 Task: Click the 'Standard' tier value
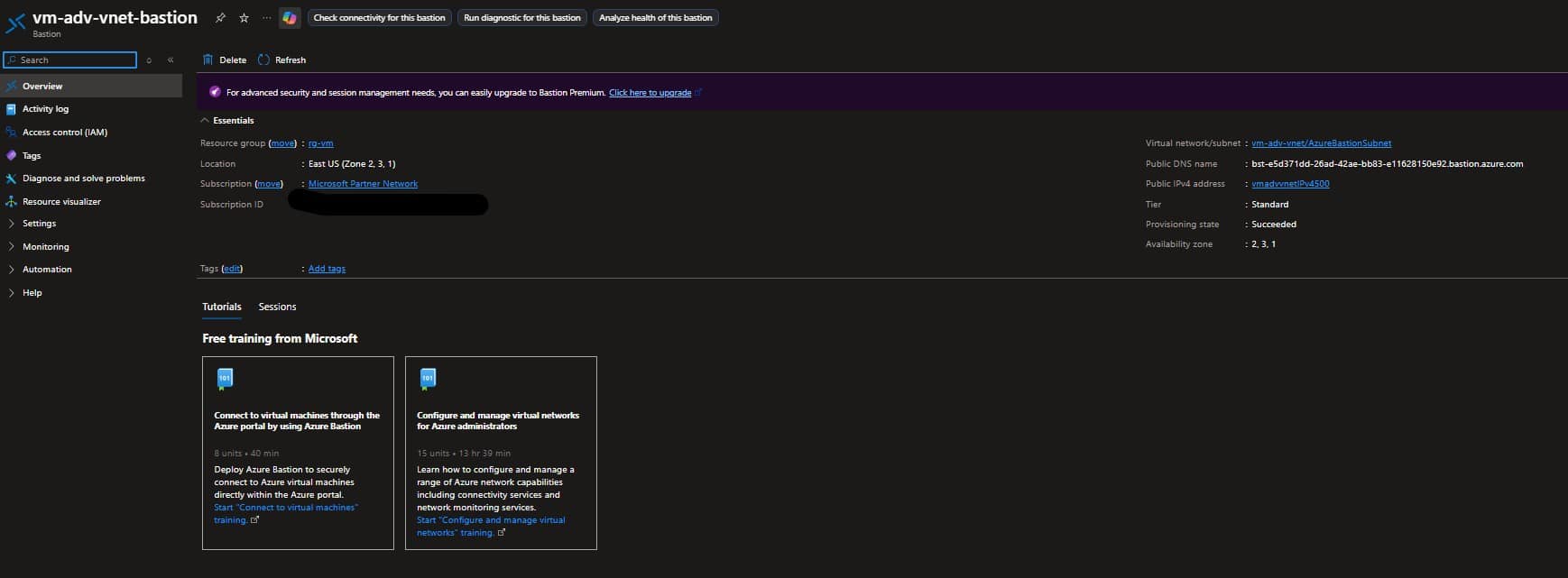pyautogui.click(x=1269, y=204)
